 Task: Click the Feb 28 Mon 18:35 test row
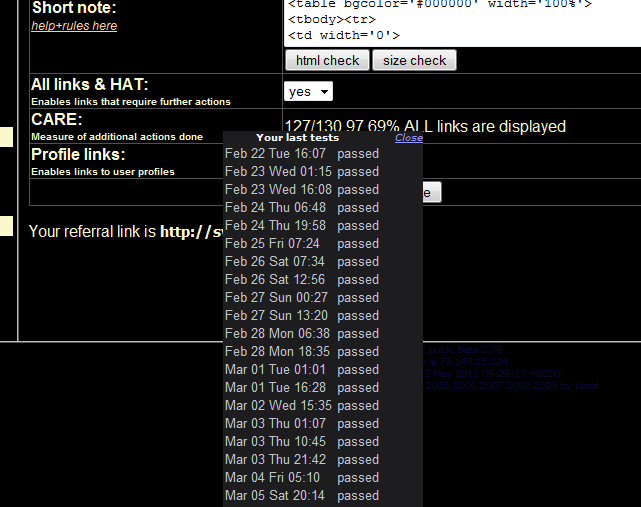(x=302, y=352)
